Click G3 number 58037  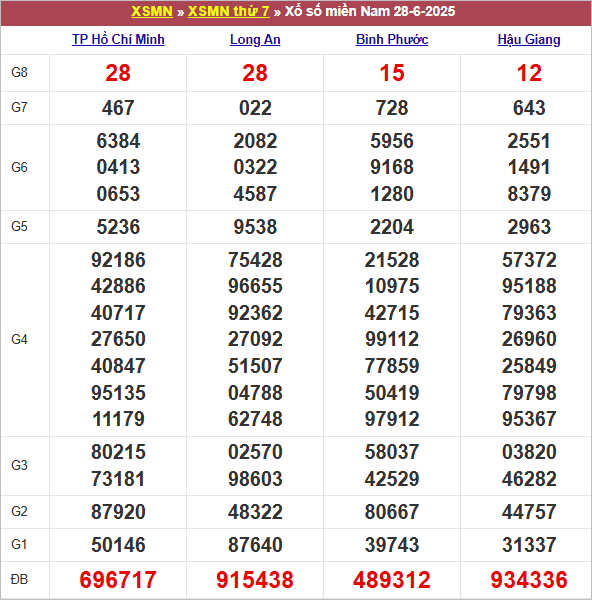(x=392, y=452)
